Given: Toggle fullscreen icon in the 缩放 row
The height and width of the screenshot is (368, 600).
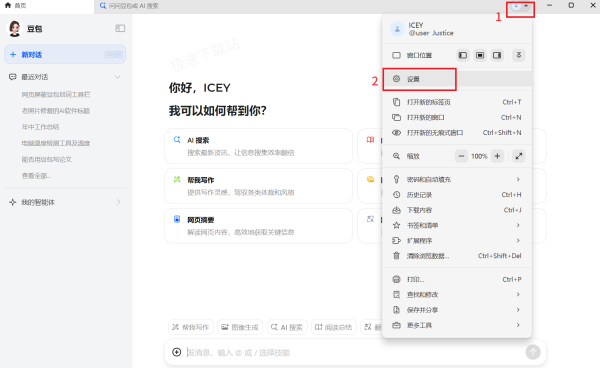Looking at the screenshot, I should coord(518,156).
